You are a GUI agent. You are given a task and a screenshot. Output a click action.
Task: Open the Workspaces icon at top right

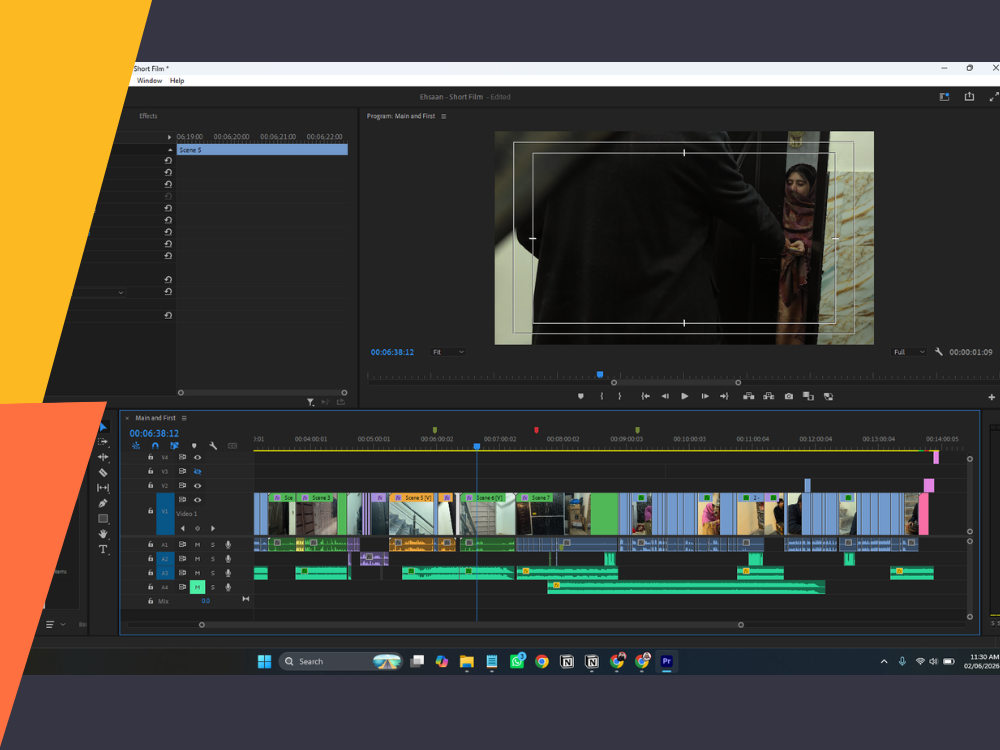(x=945, y=97)
